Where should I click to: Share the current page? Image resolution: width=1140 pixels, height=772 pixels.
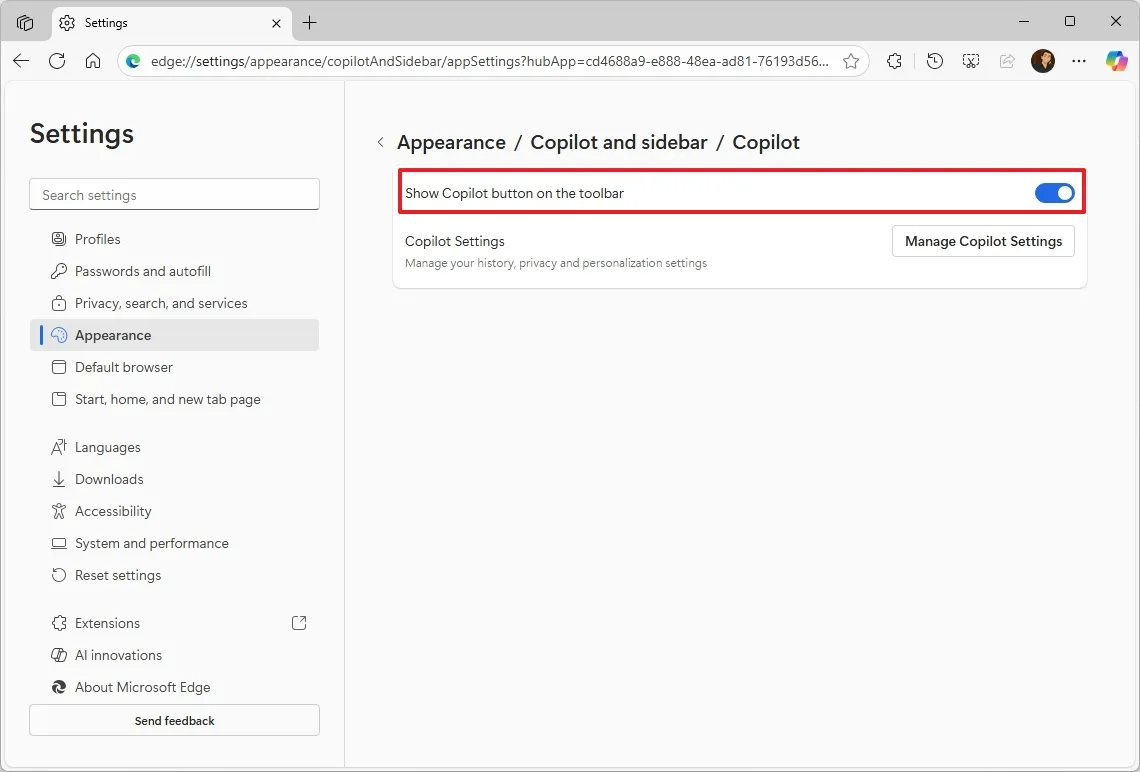[x=1007, y=61]
